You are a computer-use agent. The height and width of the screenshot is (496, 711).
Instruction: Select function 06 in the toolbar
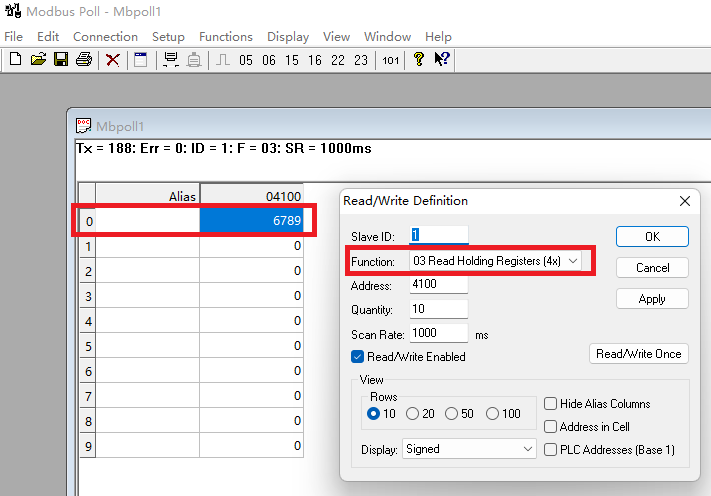pyautogui.click(x=269, y=60)
